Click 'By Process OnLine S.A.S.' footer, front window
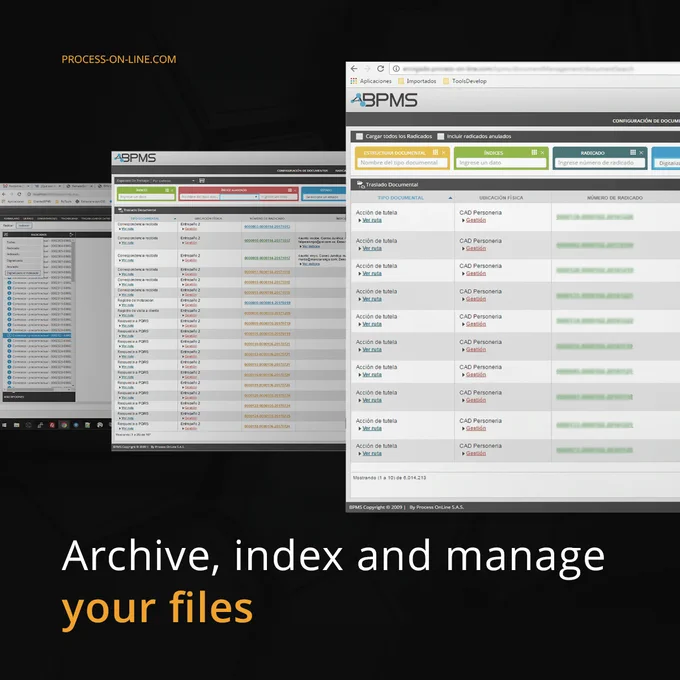Viewport: 680px width, 680px height. pyautogui.click(x=437, y=507)
